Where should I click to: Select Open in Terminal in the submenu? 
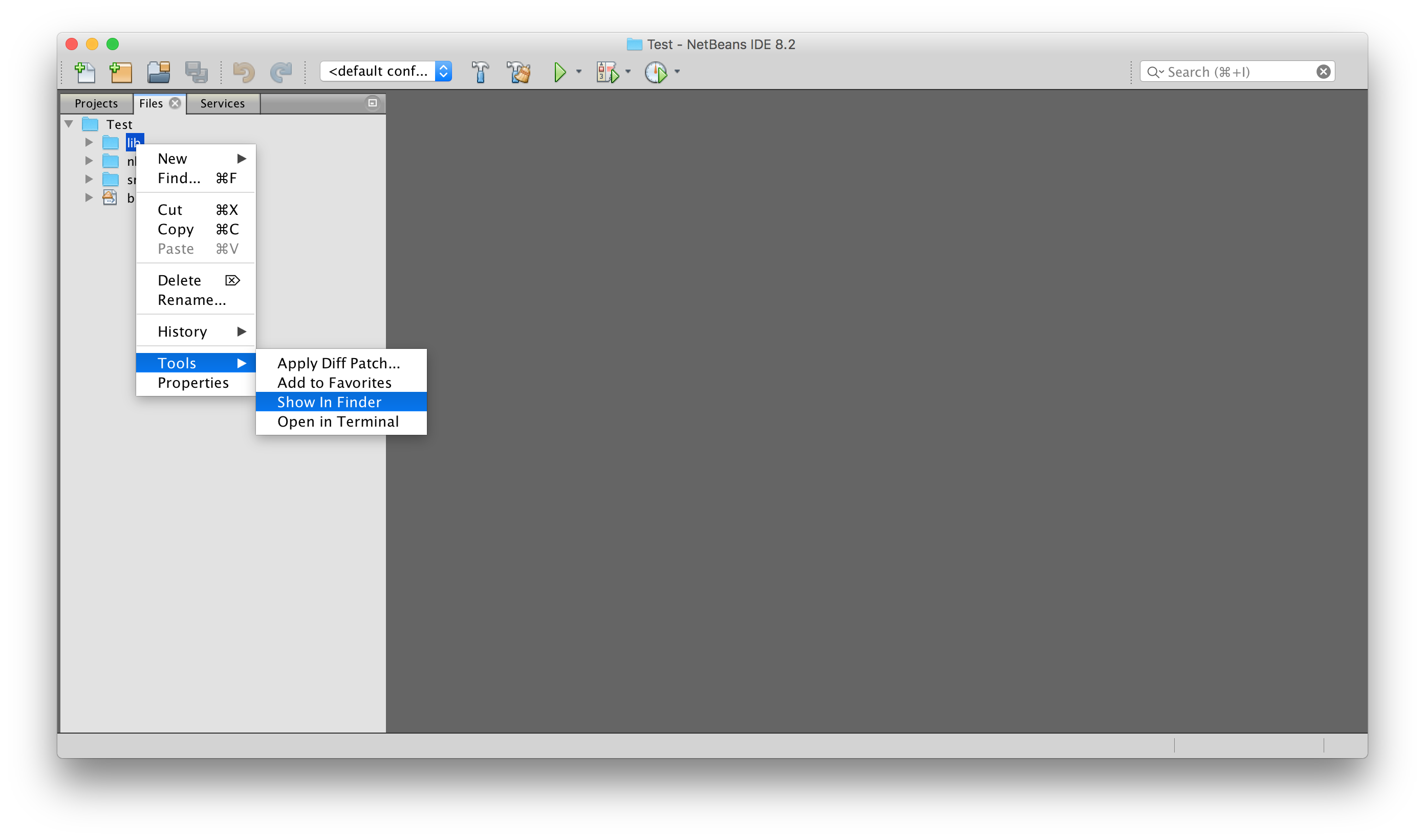[x=341, y=422]
